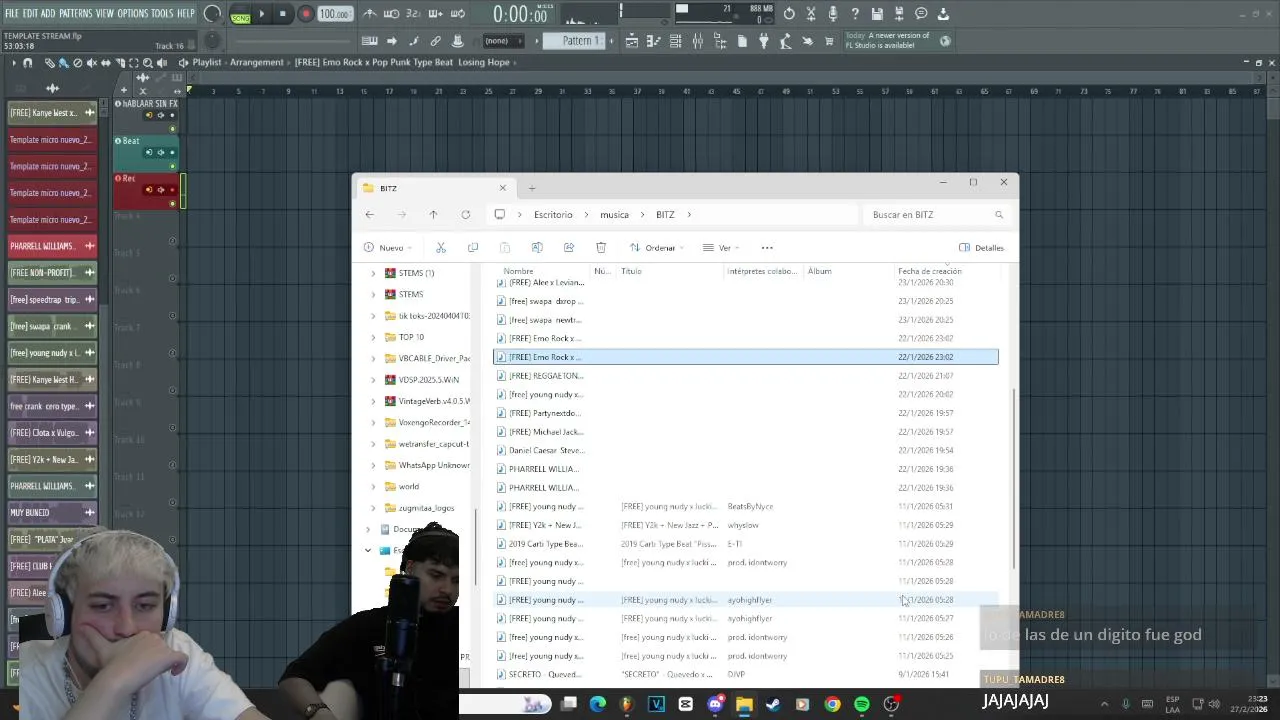Open the FL Studio FILE menu
This screenshot has width=1280, height=720.
(x=11, y=13)
